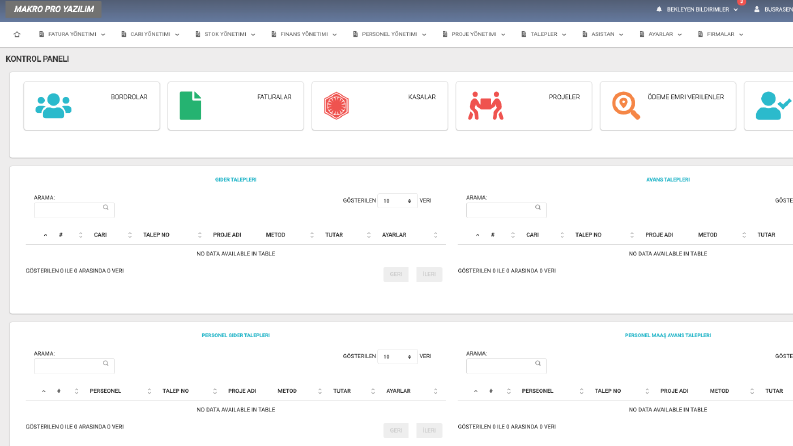This screenshot has width=793, height=446.
Task: Click the Geri button under Personel Gider Talepleri
Action: coord(396,430)
